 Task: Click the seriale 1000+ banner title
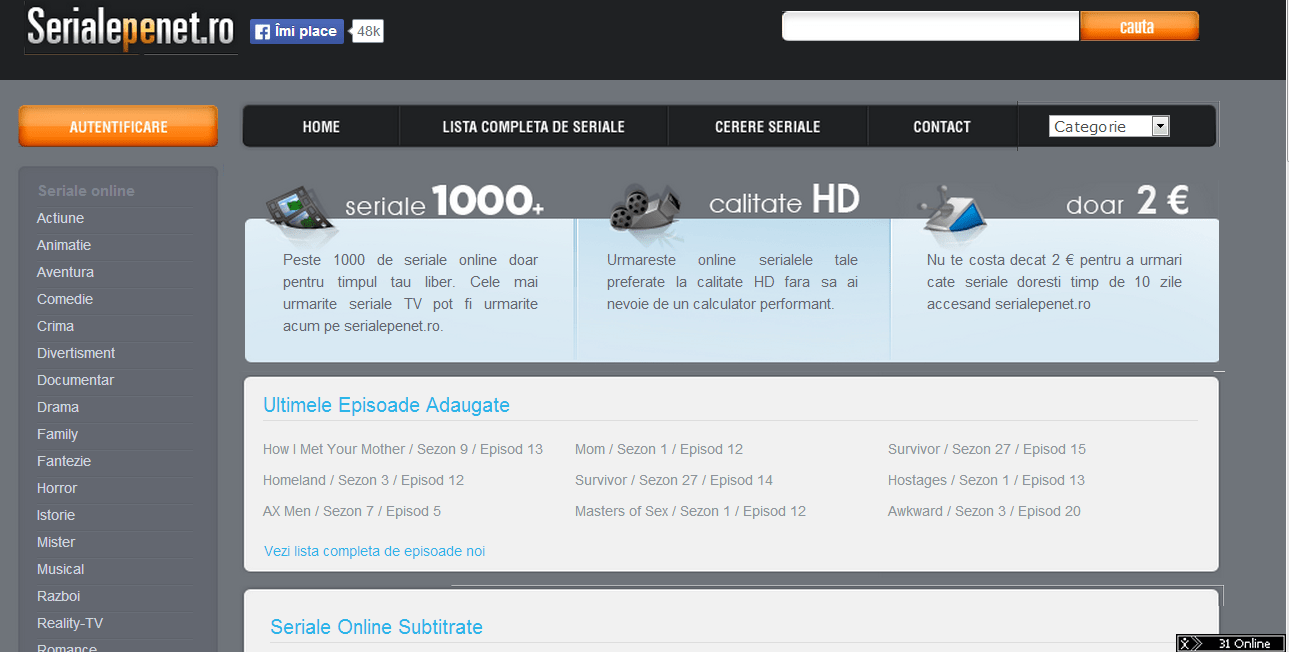click(445, 202)
